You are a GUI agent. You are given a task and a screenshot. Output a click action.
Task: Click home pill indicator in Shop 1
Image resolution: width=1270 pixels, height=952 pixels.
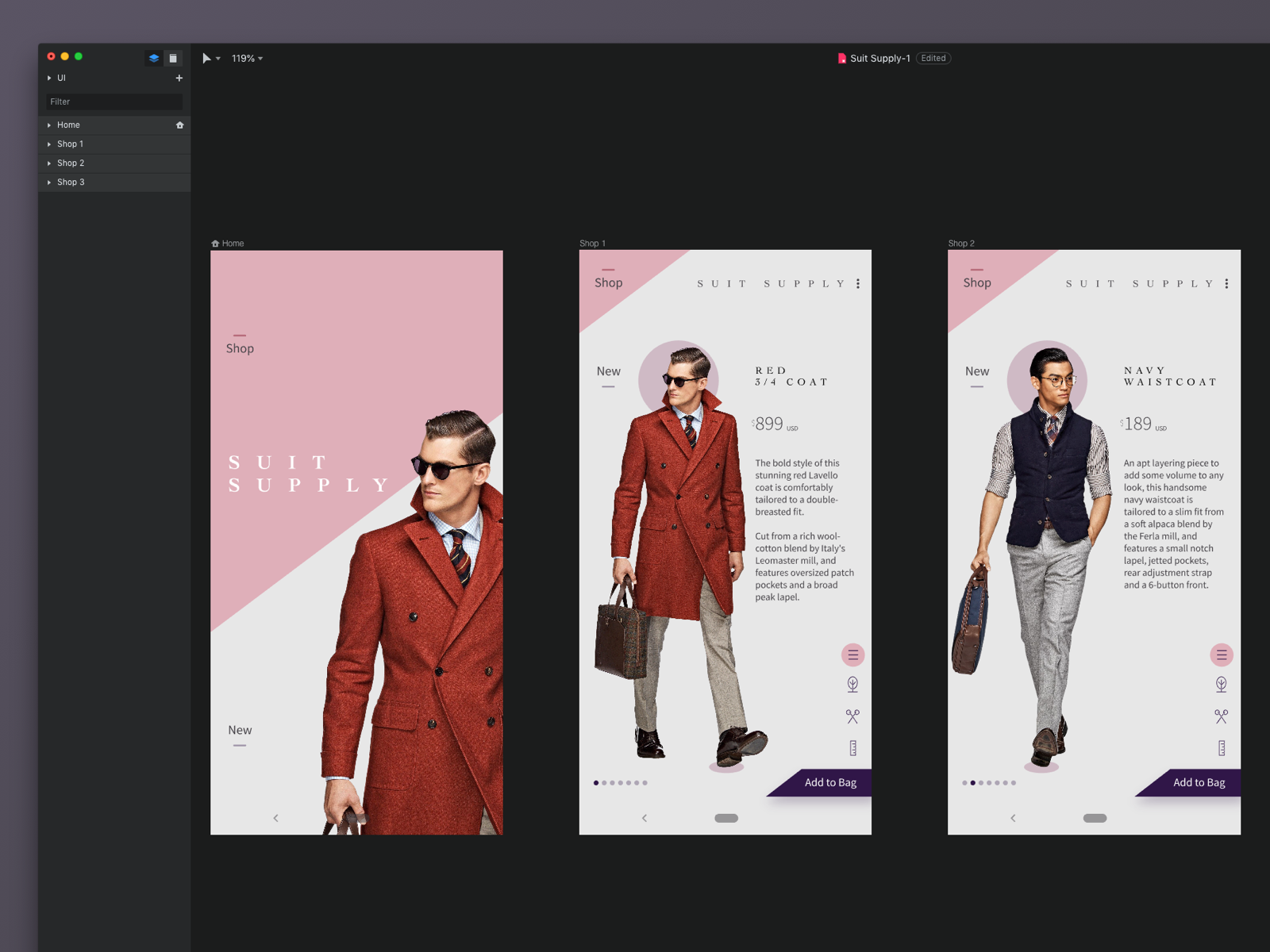click(x=726, y=818)
